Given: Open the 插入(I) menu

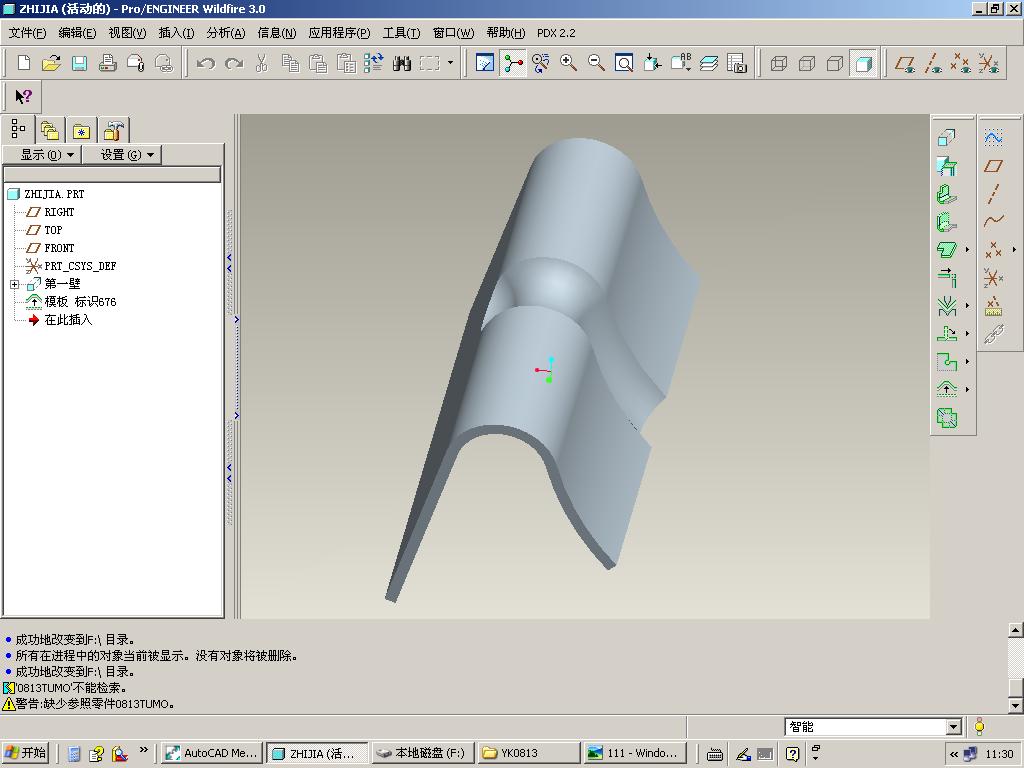Looking at the screenshot, I should (x=176, y=33).
